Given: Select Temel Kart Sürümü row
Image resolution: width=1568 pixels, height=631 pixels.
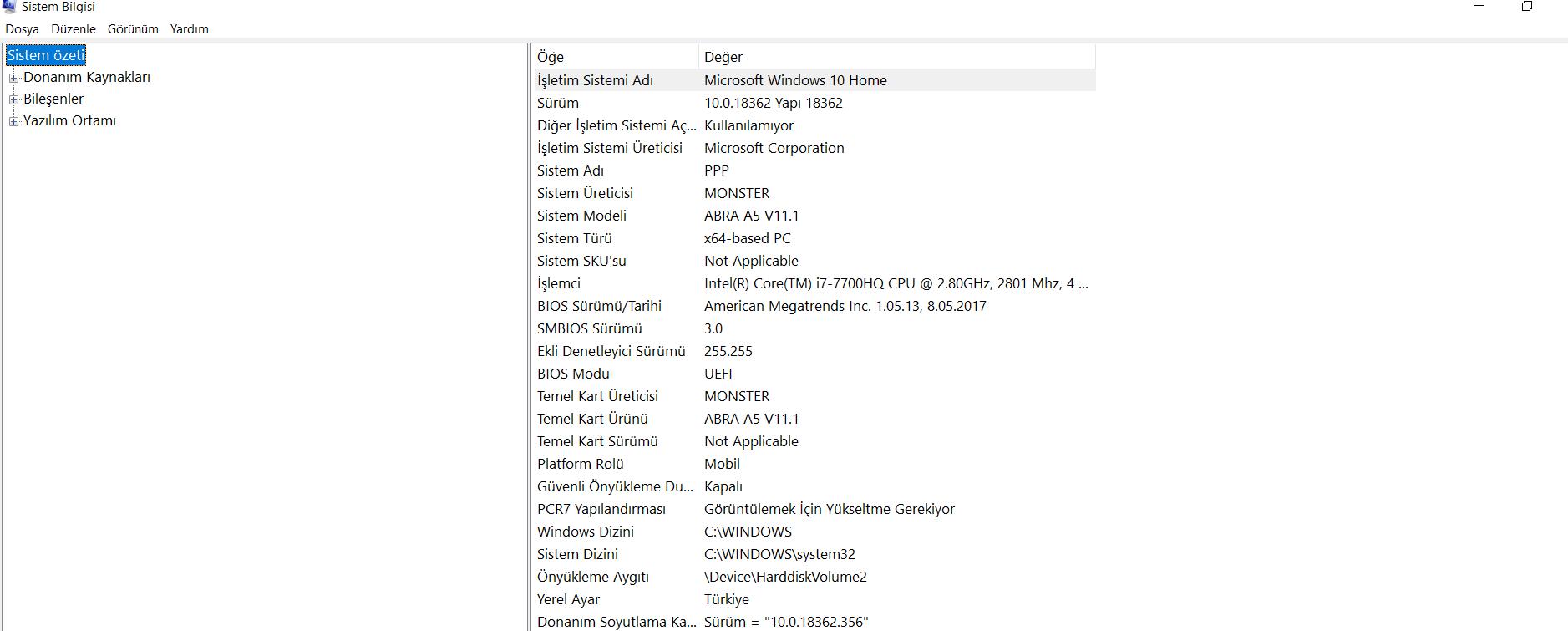Looking at the screenshot, I should (x=814, y=441).
